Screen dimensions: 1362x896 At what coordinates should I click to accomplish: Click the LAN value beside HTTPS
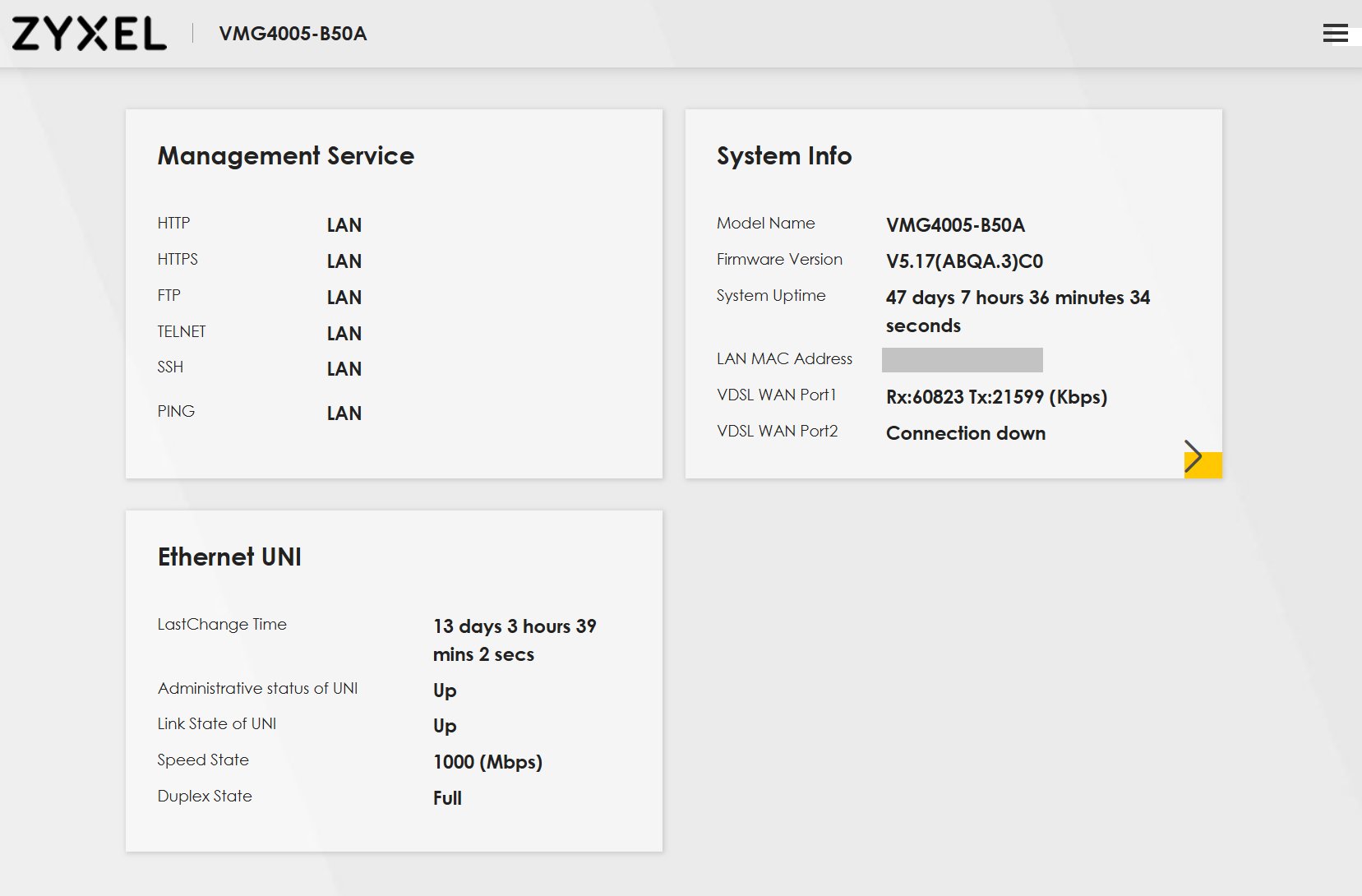tap(344, 261)
